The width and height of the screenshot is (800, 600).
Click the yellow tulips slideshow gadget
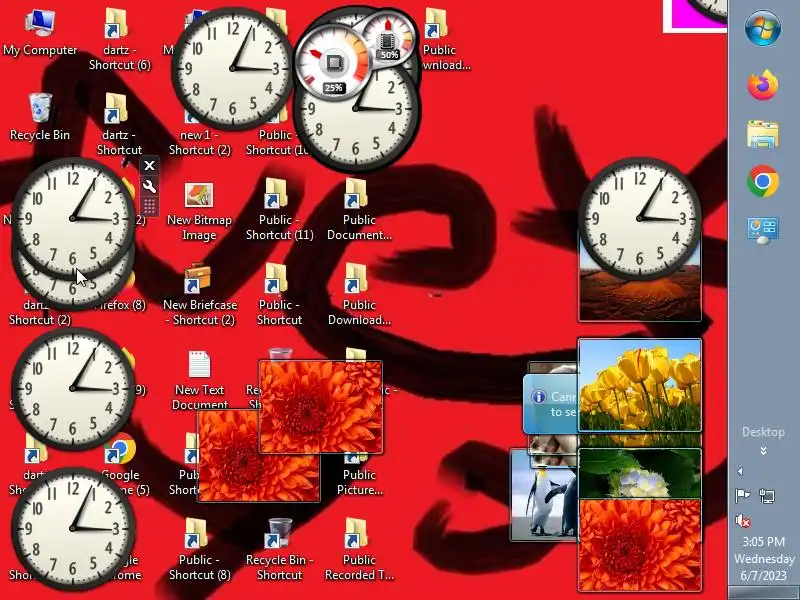pyautogui.click(x=640, y=385)
